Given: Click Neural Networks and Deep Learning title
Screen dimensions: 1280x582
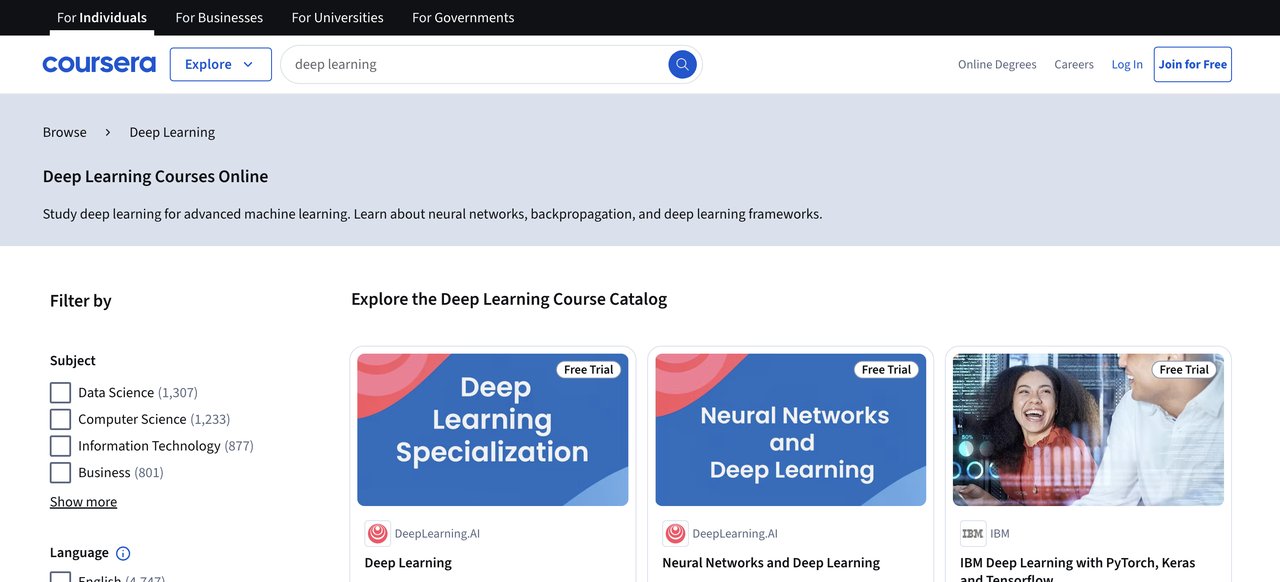Looking at the screenshot, I should click(x=771, y=563).
